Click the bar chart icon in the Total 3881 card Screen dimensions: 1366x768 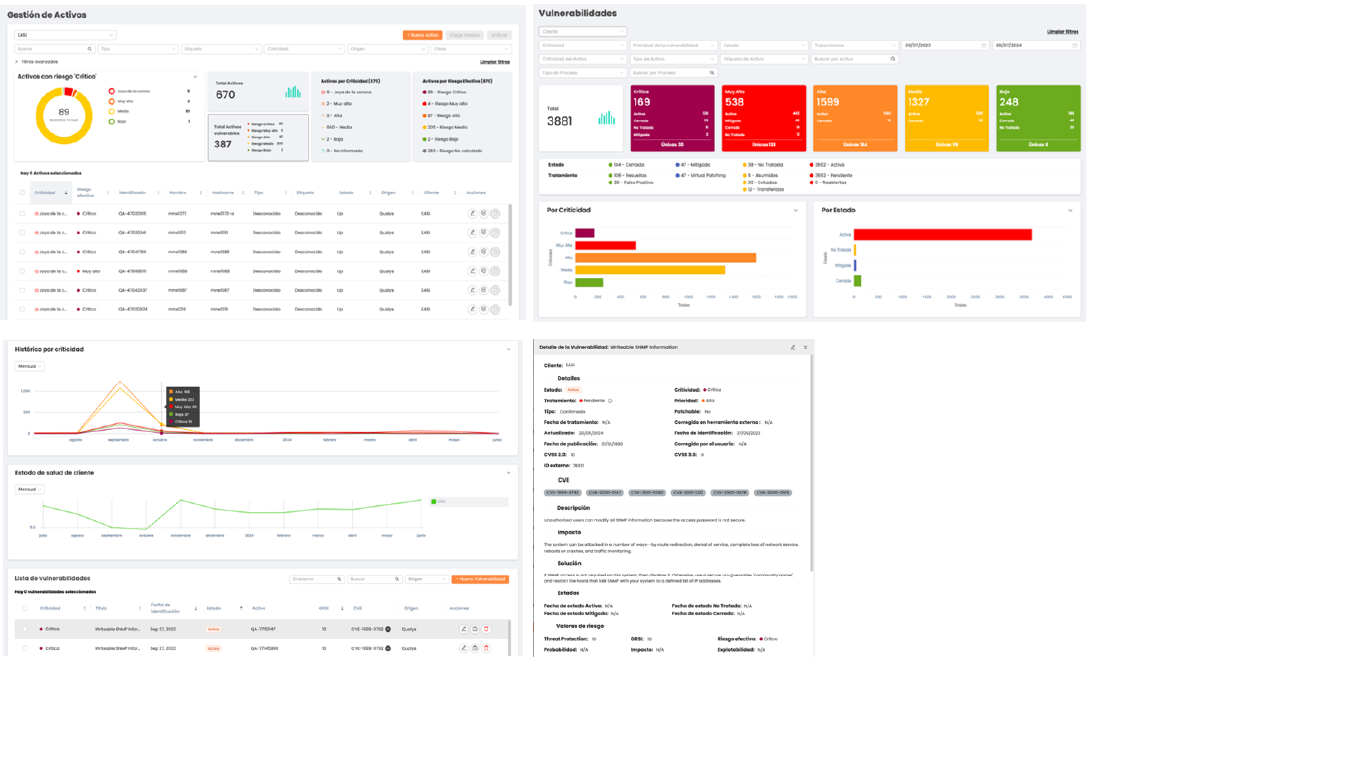click(x=607, y=118)
